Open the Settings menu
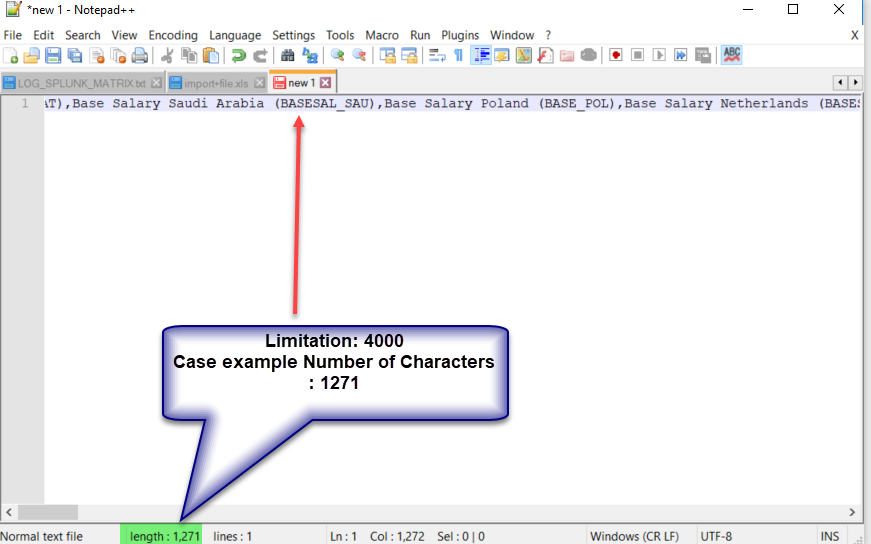Viewport: 871px width, 544px height. (x=293, y=35)
